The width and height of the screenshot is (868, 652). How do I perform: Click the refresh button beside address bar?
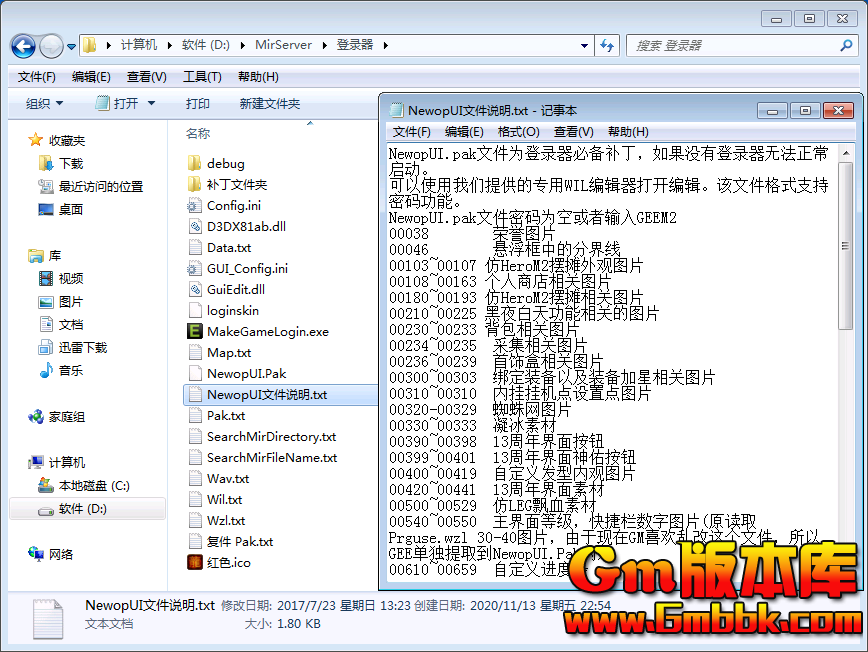click(607, 46)
